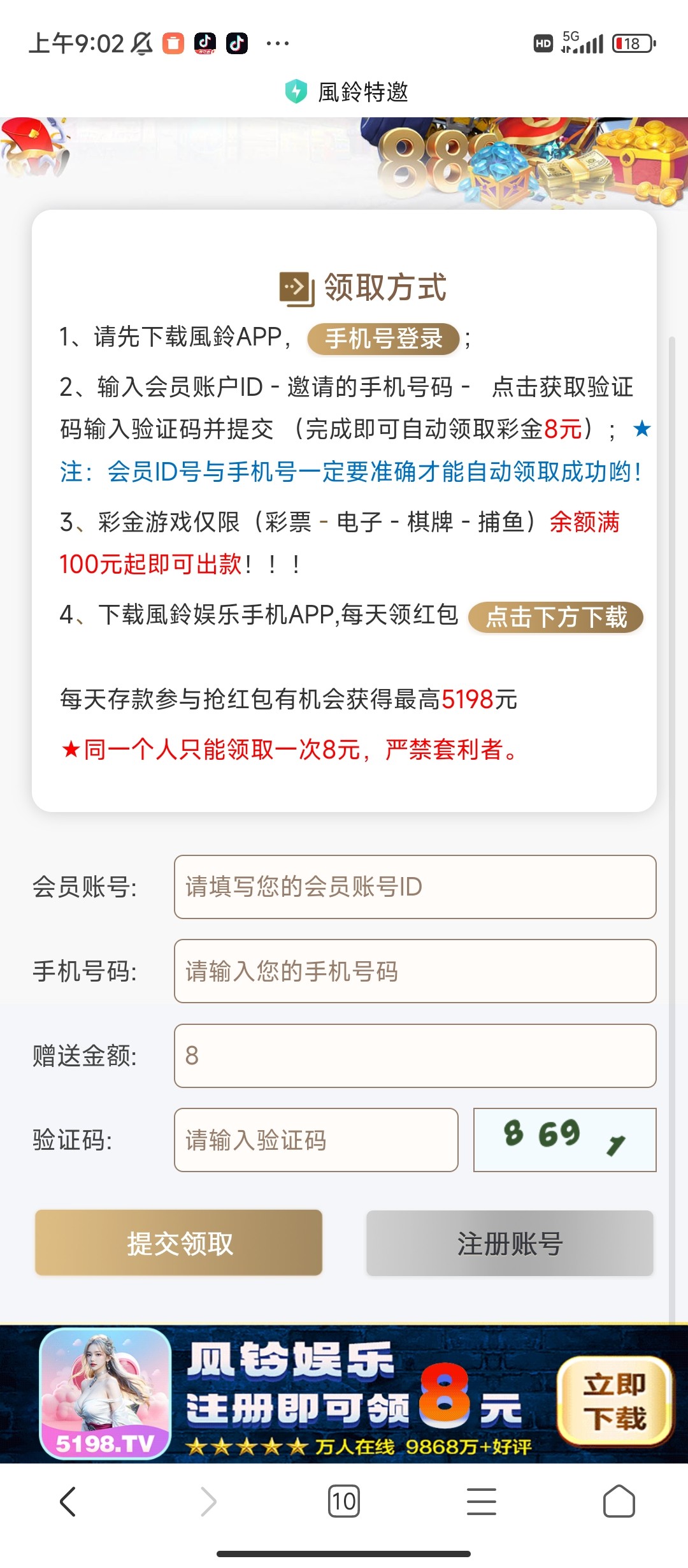688x1568 pixels.
Task: Focus the 验证码 captcha input field
Action: click(316, 1140)
